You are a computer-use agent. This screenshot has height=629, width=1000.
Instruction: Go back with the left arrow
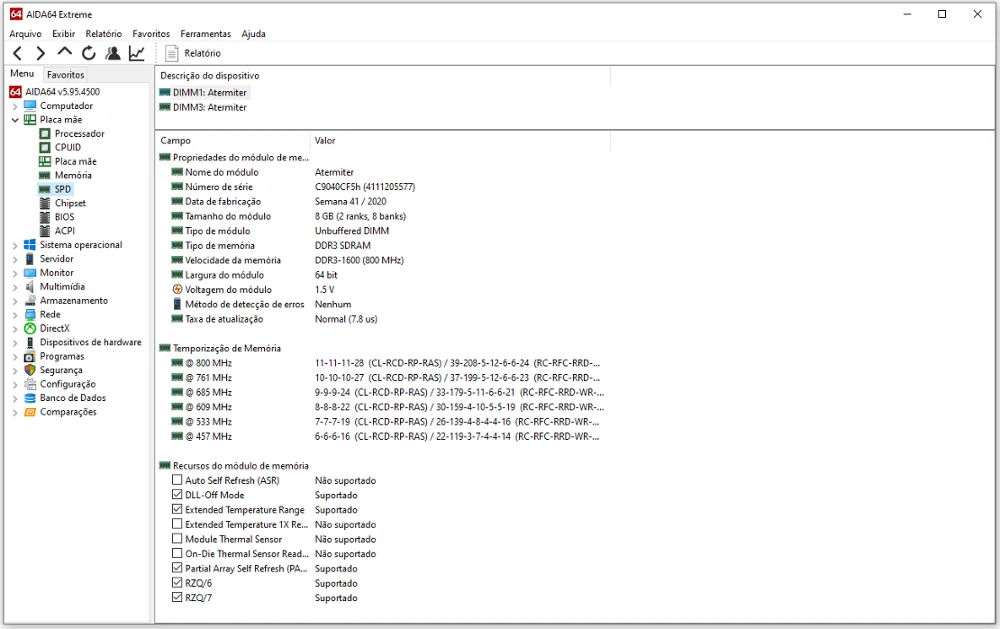[17, 54]
